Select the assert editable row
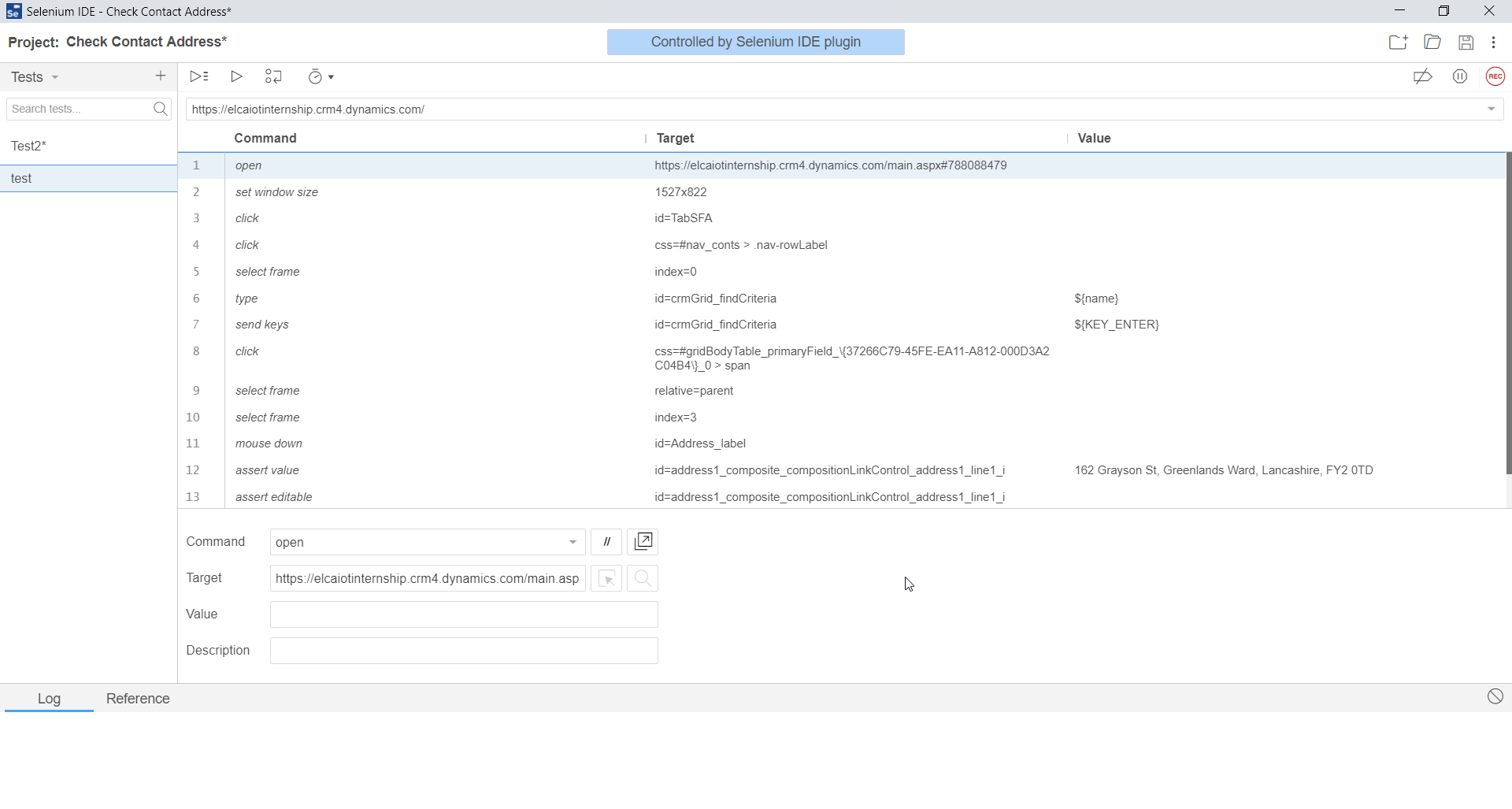1512x809 pixels. [842, 497]
